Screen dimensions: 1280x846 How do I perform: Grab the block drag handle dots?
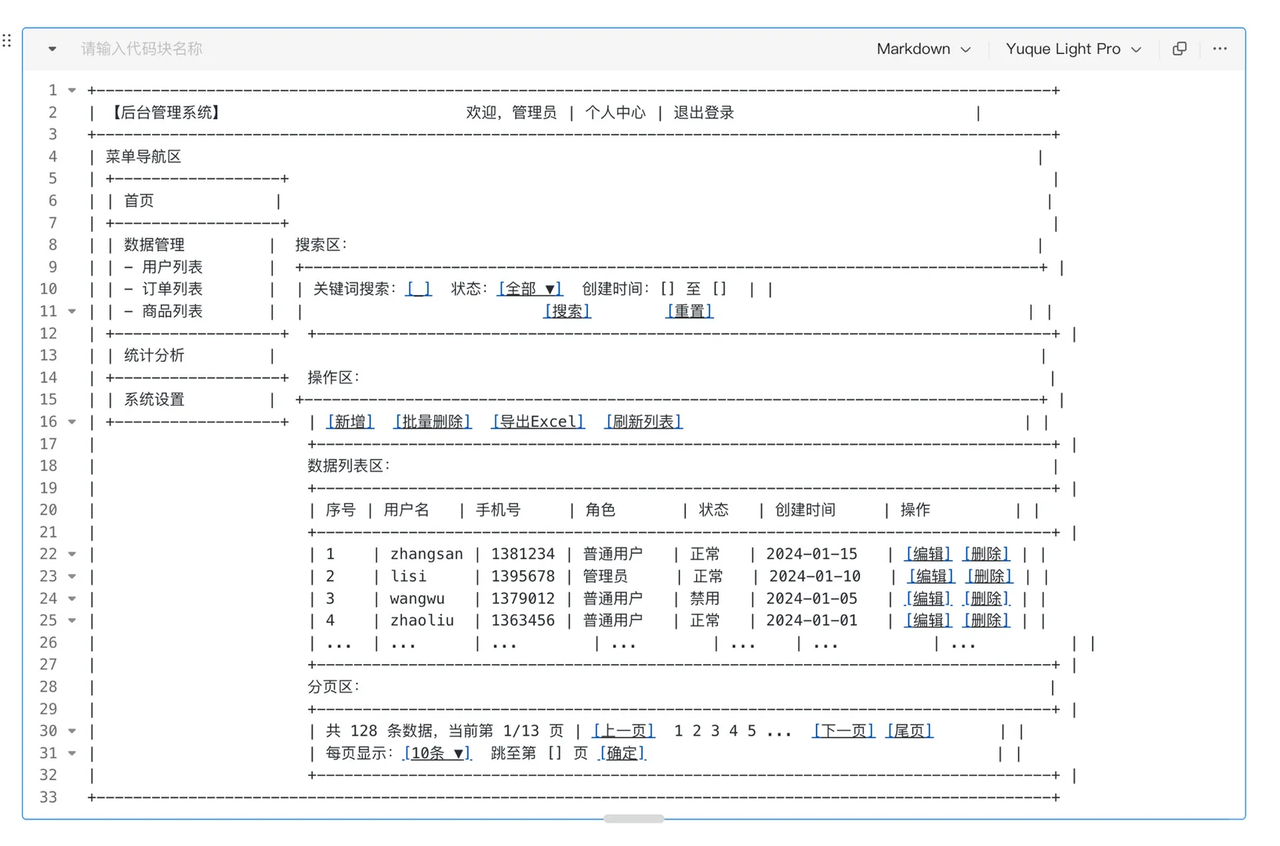(x=7, y=41)
